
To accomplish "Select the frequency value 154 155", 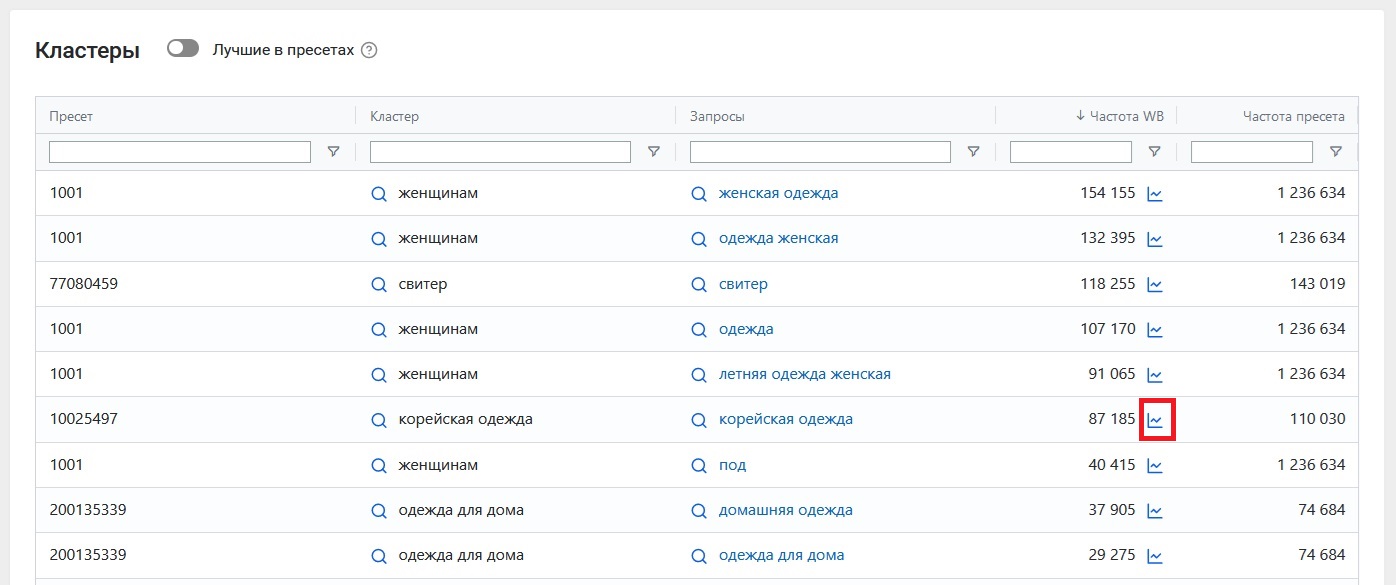I will coord(1108,193).
